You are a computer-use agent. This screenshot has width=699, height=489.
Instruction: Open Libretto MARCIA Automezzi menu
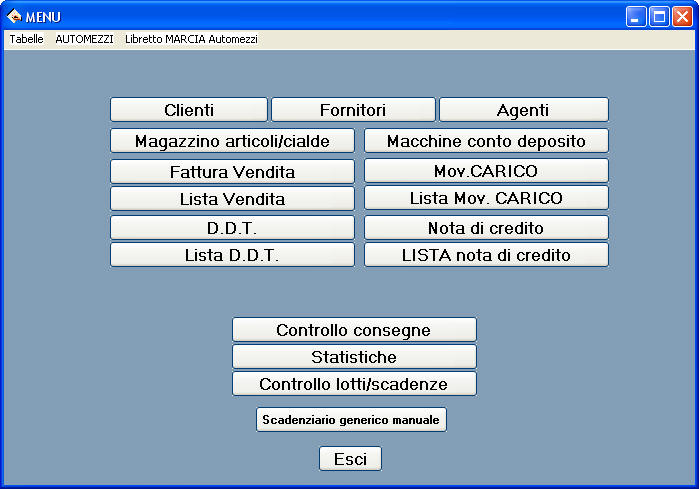click(191, 39)
